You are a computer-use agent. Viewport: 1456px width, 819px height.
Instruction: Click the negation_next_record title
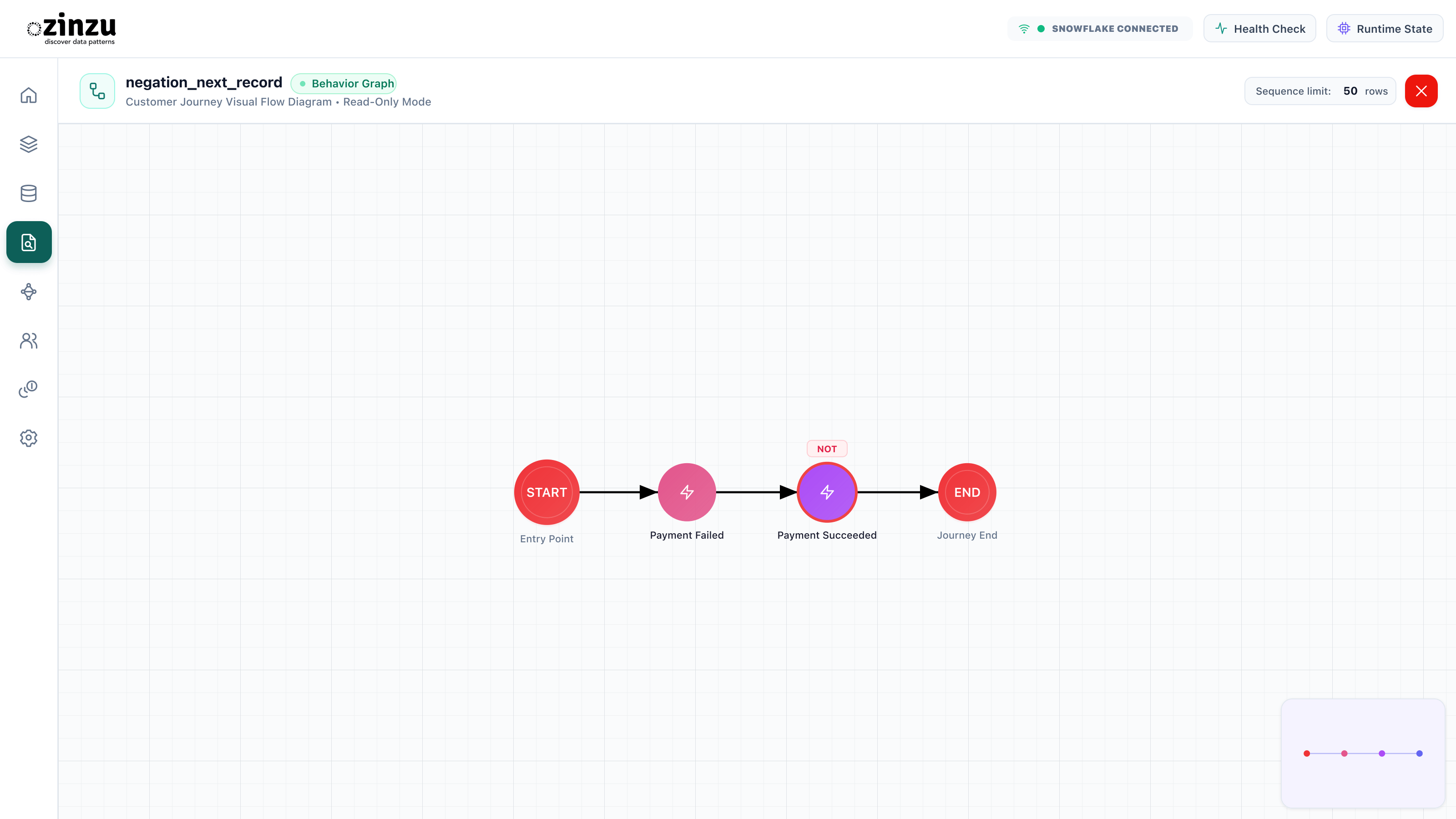[203, 82]
